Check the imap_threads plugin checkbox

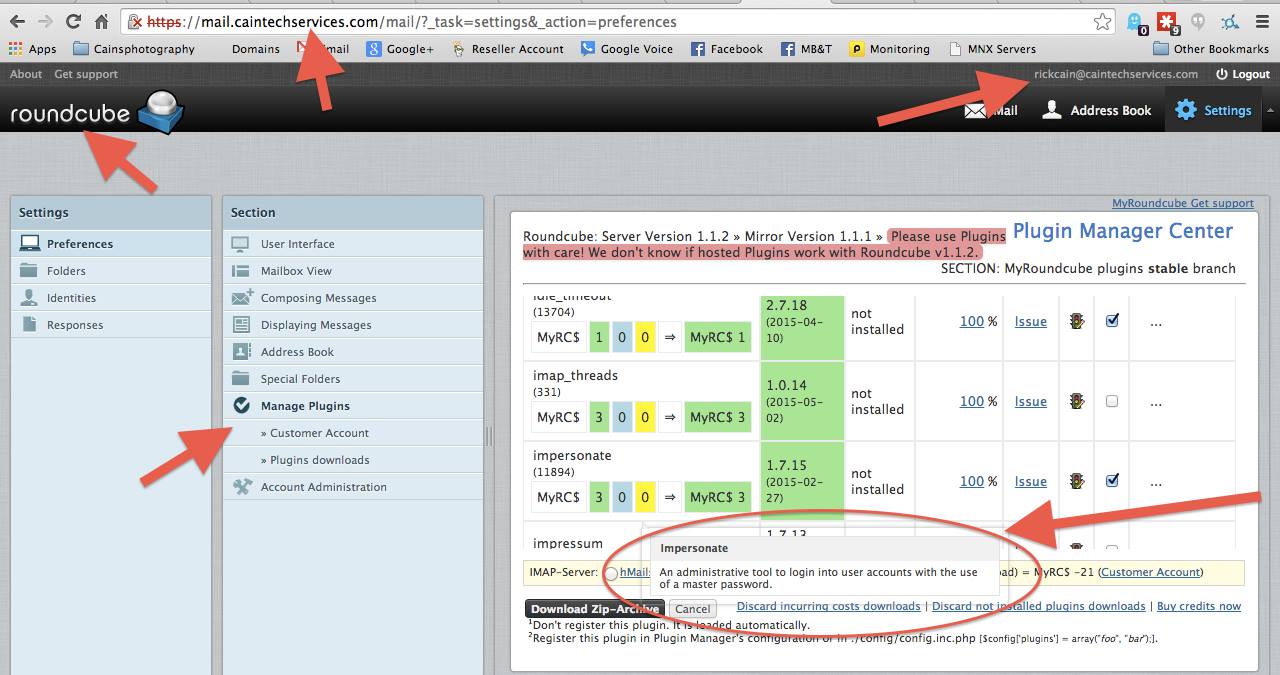(x=1112, y=401)
